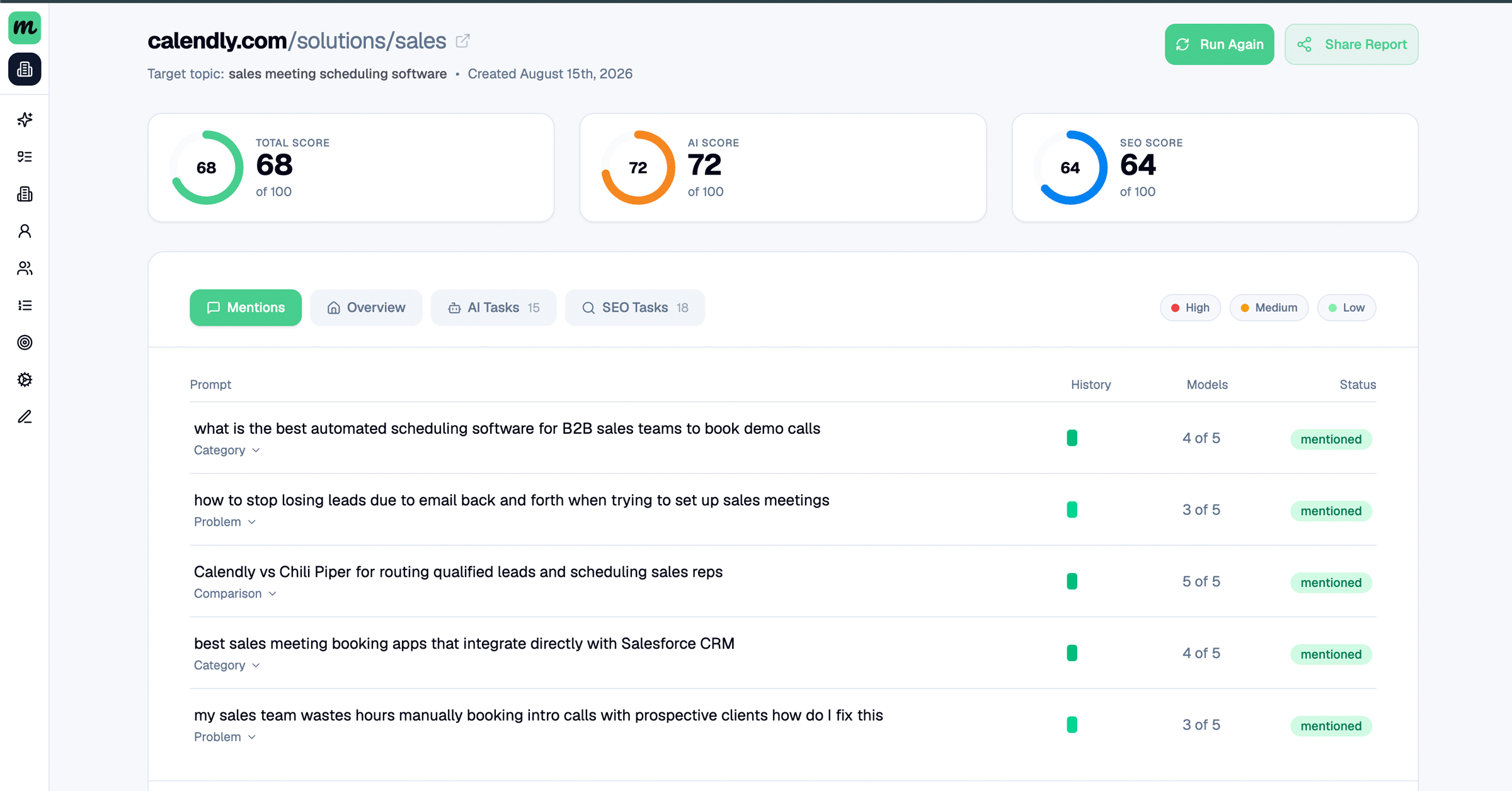Open the AI Tasks tab
Screen dimensions: 1512x791
[494, 308]
